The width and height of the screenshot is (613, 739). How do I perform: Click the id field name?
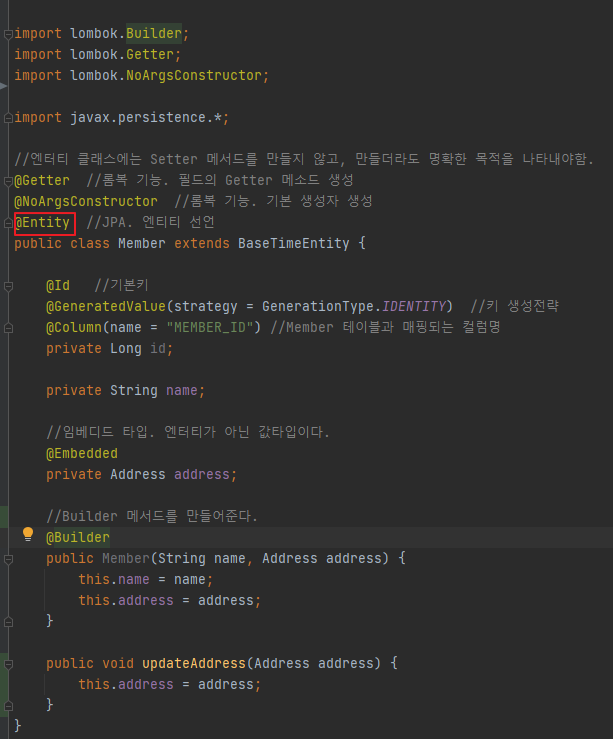click(x=158, y=348)
